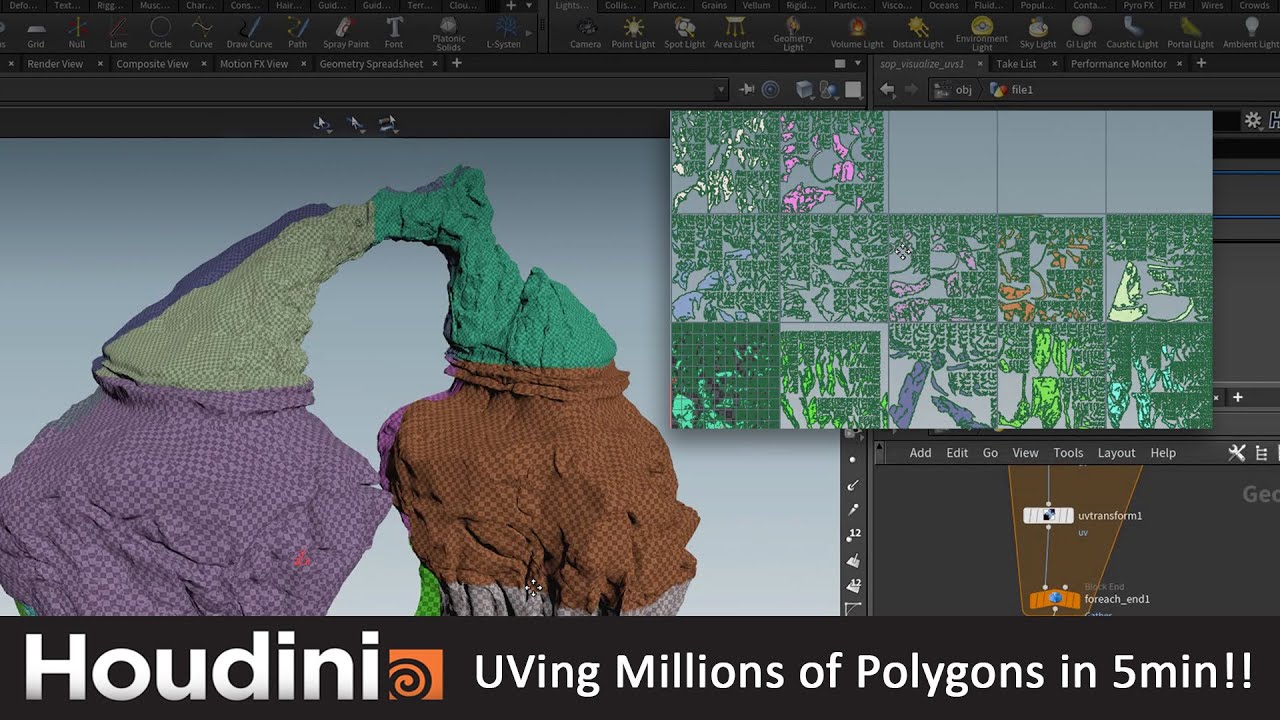The width and height of the screenshot is (1280, 720).
Task: Toggle the viewport pin pane button
Action: (x=747, y=90)
